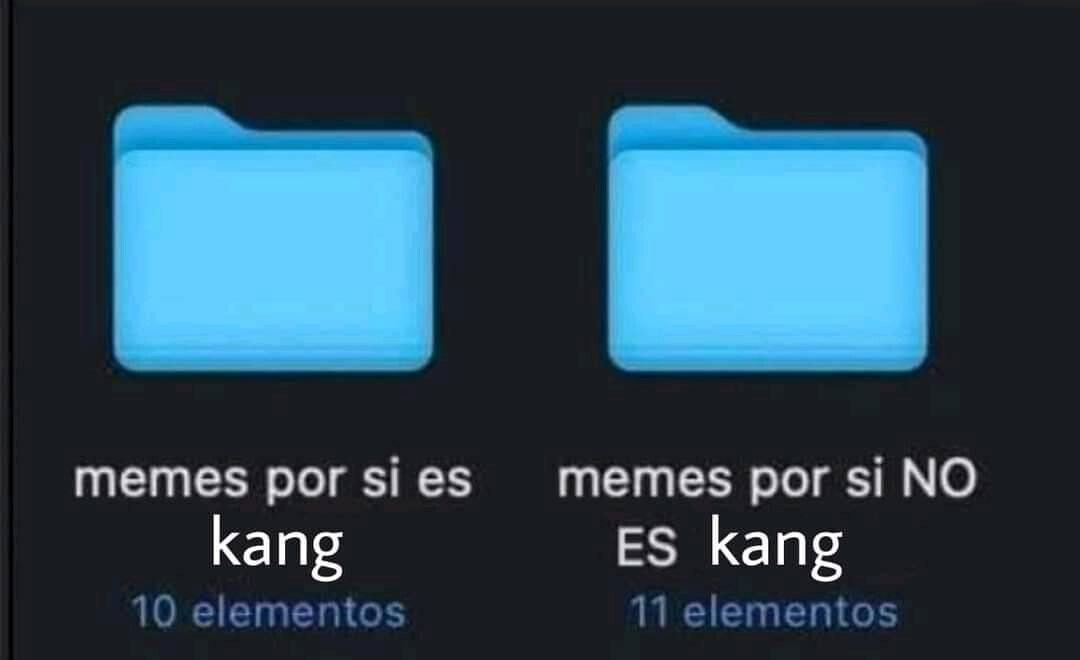This screenshot has height=660, width=1080.
Task: Open the folder with 10 elementos
Action: coord(273,238)
